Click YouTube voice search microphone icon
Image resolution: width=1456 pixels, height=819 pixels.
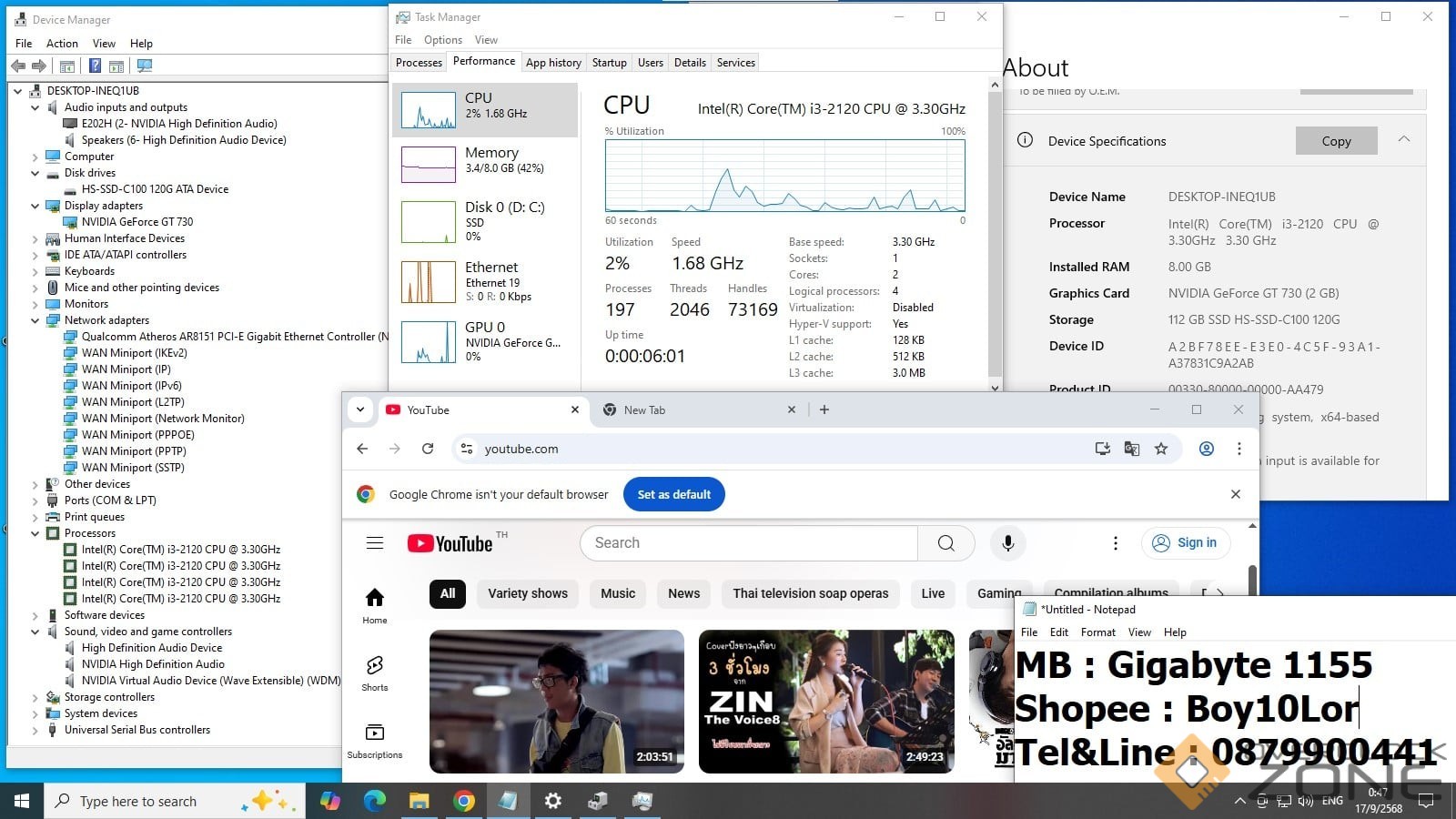click(x=1007, y=543)
